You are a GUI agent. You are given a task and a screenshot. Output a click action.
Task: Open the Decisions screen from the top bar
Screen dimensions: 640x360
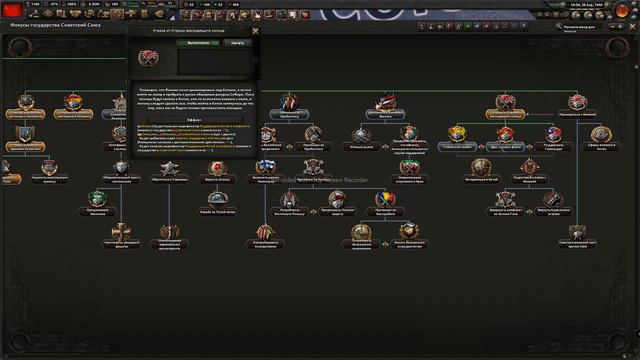pyautogui.click(x=34, y=14)
